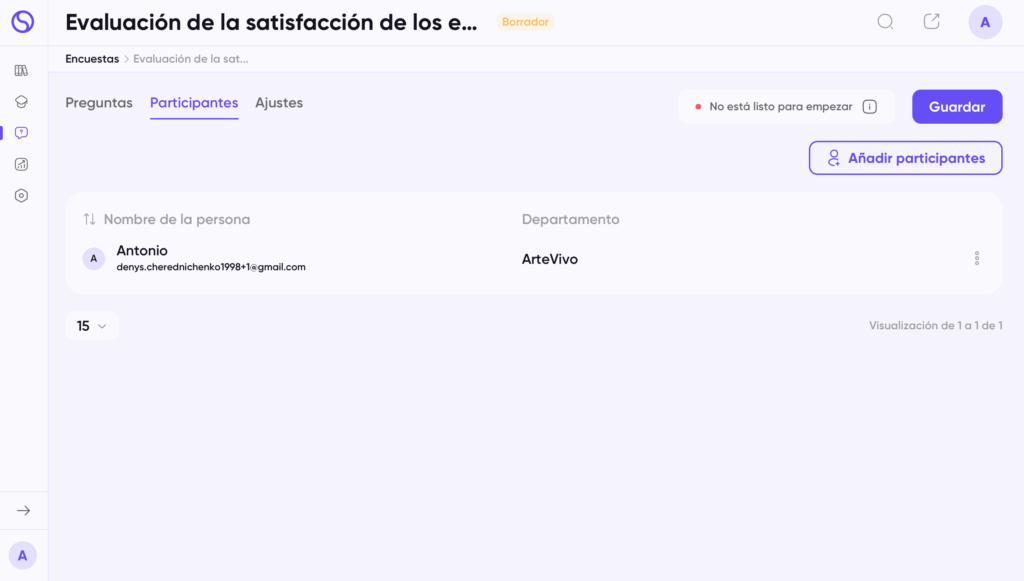Click the Guardar button
Image resolution: width=1024 pixels, height=581 pixels.
click(956, 107)
